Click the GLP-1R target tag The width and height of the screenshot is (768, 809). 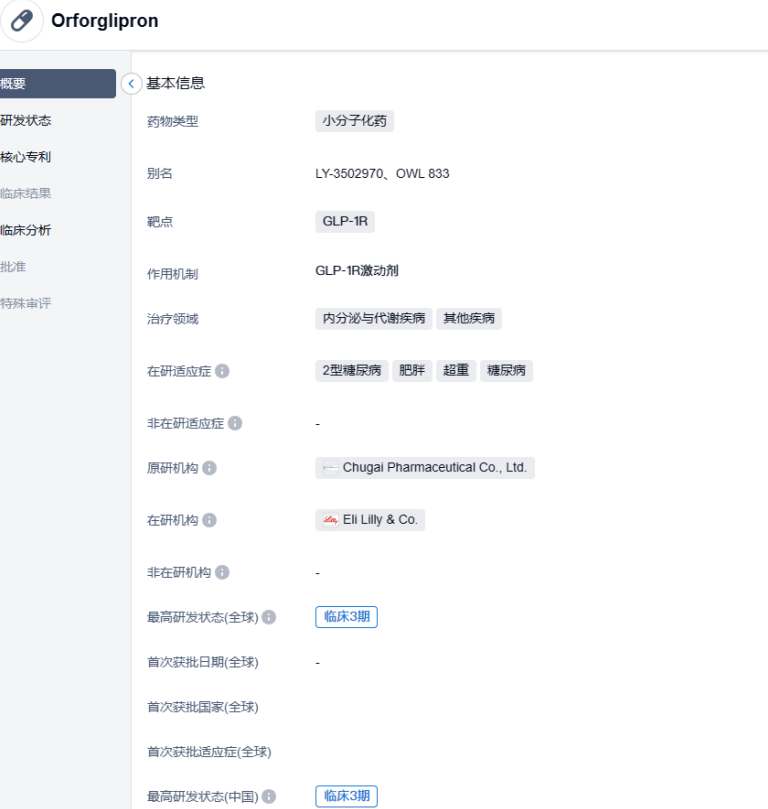tap(344, 222)
